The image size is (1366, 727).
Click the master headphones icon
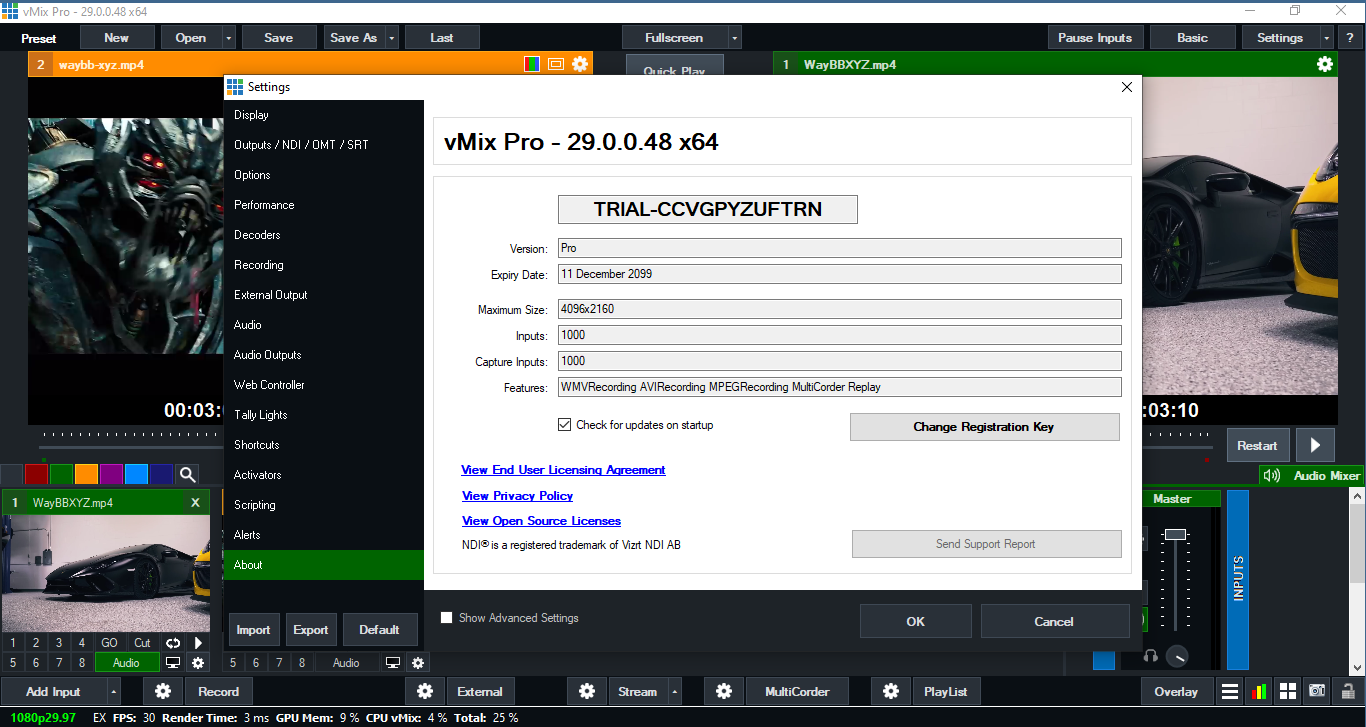[1151, 656]
